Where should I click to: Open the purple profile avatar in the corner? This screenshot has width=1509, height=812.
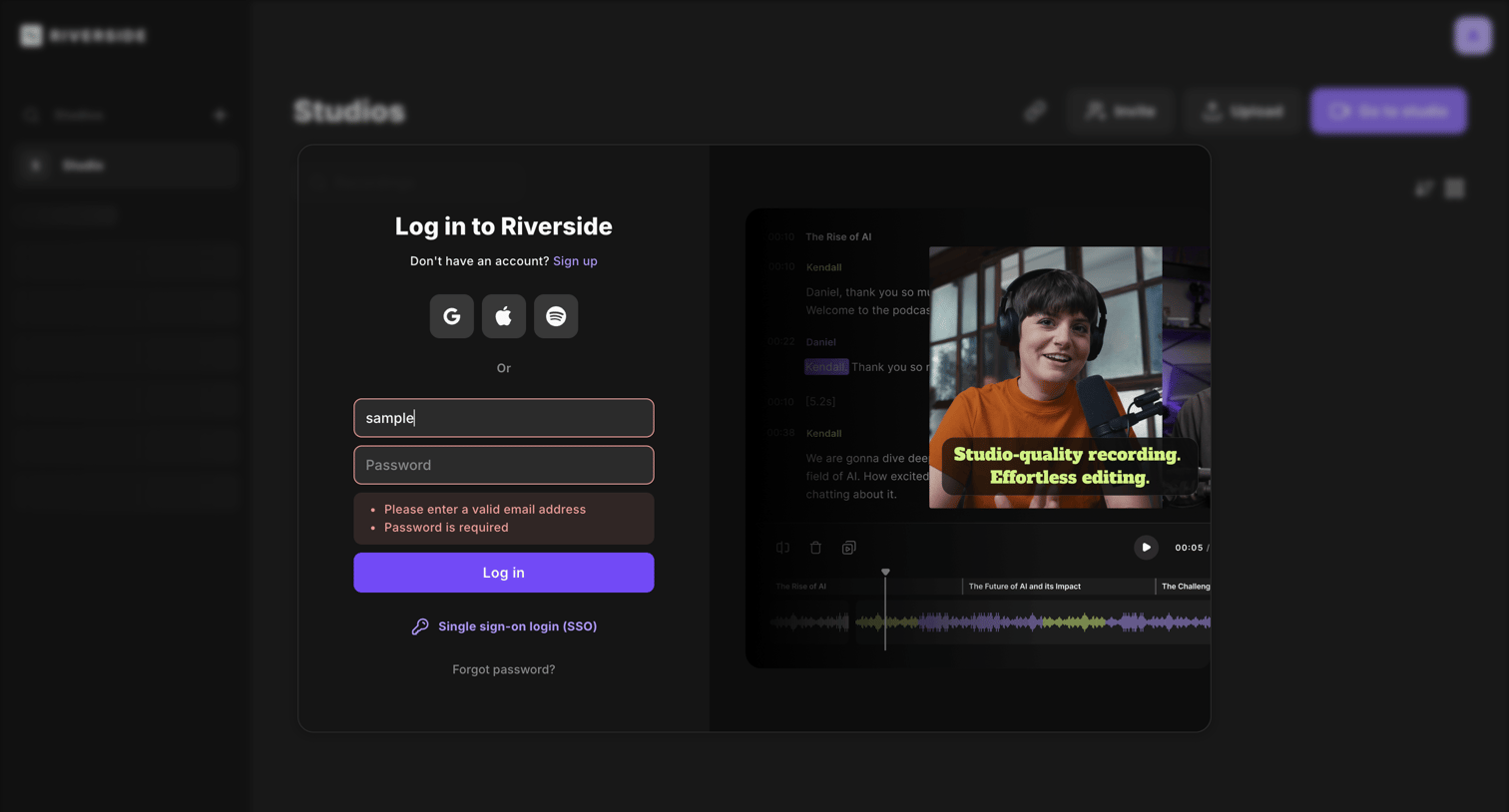(x=1473, y=36)
